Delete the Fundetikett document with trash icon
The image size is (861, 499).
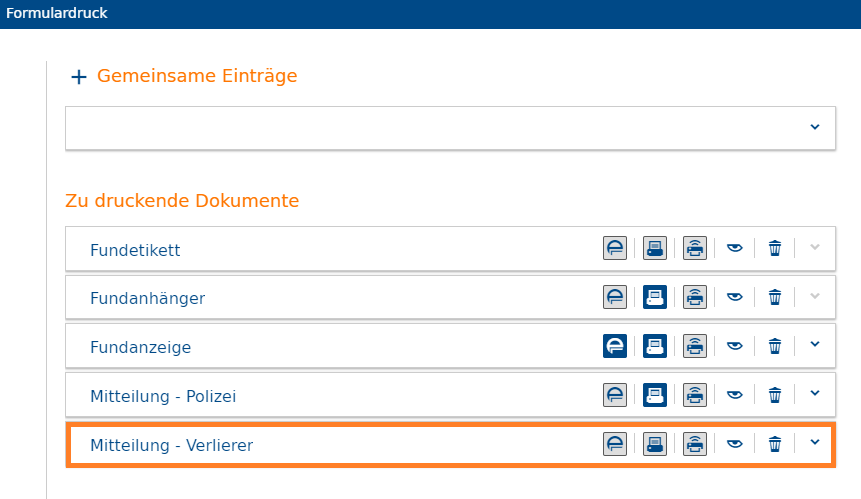(x=775, y=248)
